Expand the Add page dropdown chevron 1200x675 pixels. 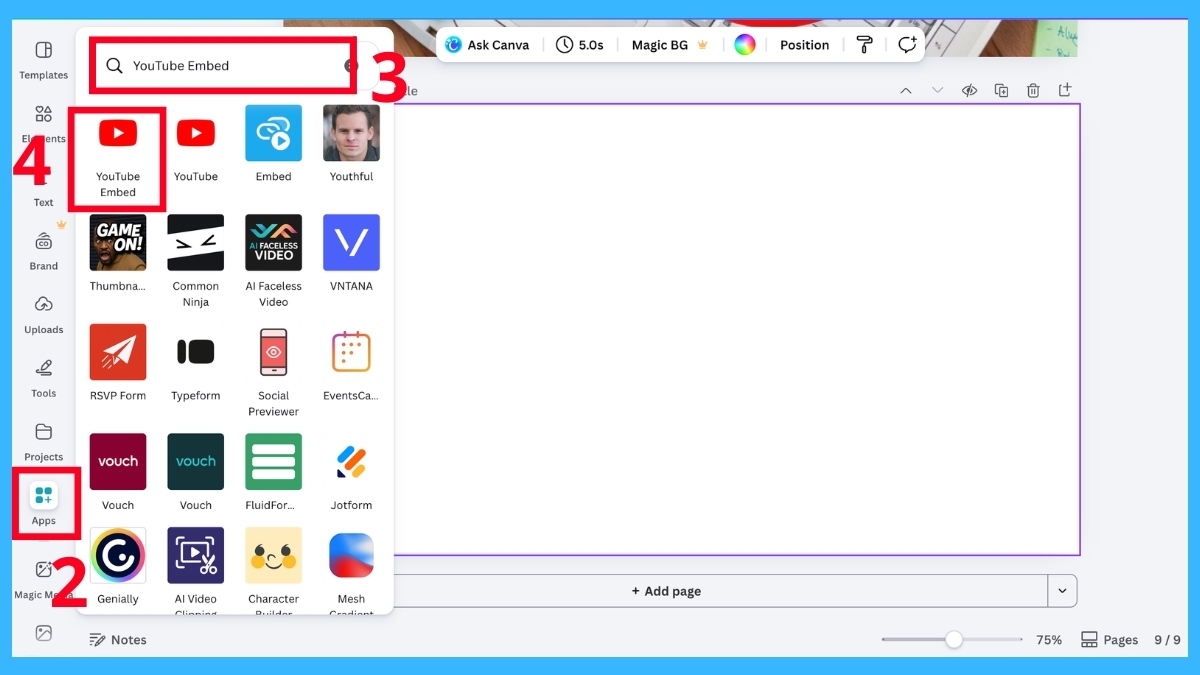tap(1062, 591)
